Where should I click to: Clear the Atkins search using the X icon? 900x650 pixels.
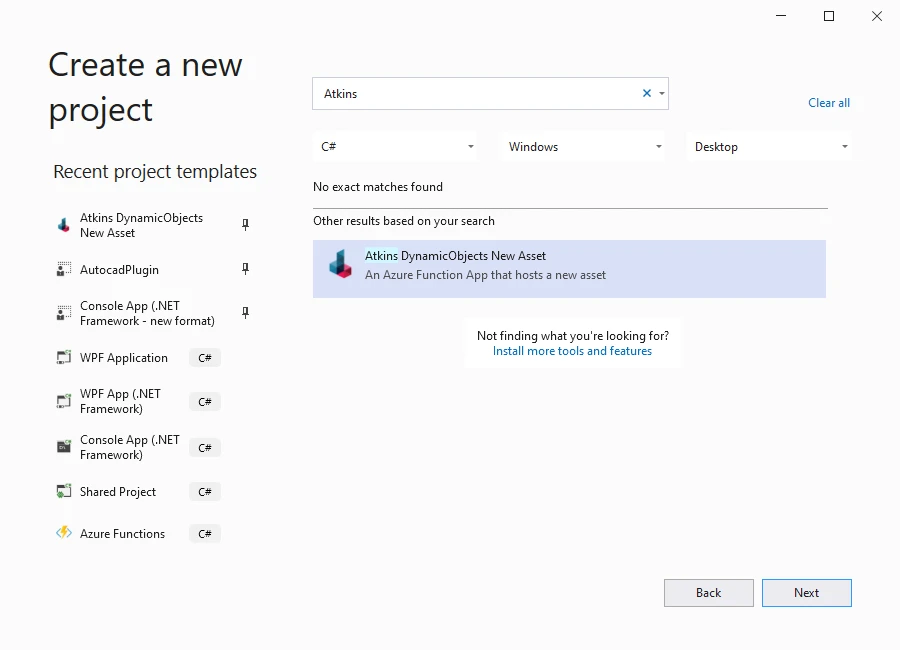[x=647, y=93]
